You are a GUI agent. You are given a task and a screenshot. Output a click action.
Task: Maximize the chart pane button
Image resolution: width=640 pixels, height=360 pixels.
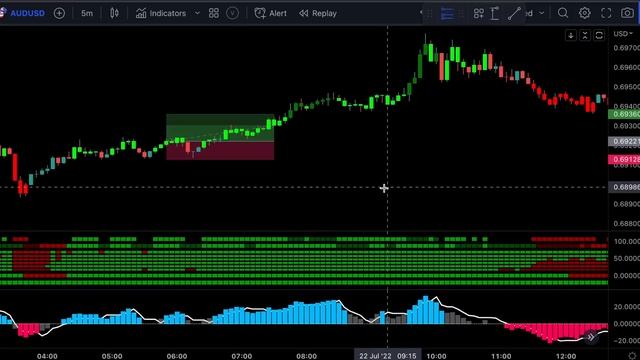coord(599,35)
